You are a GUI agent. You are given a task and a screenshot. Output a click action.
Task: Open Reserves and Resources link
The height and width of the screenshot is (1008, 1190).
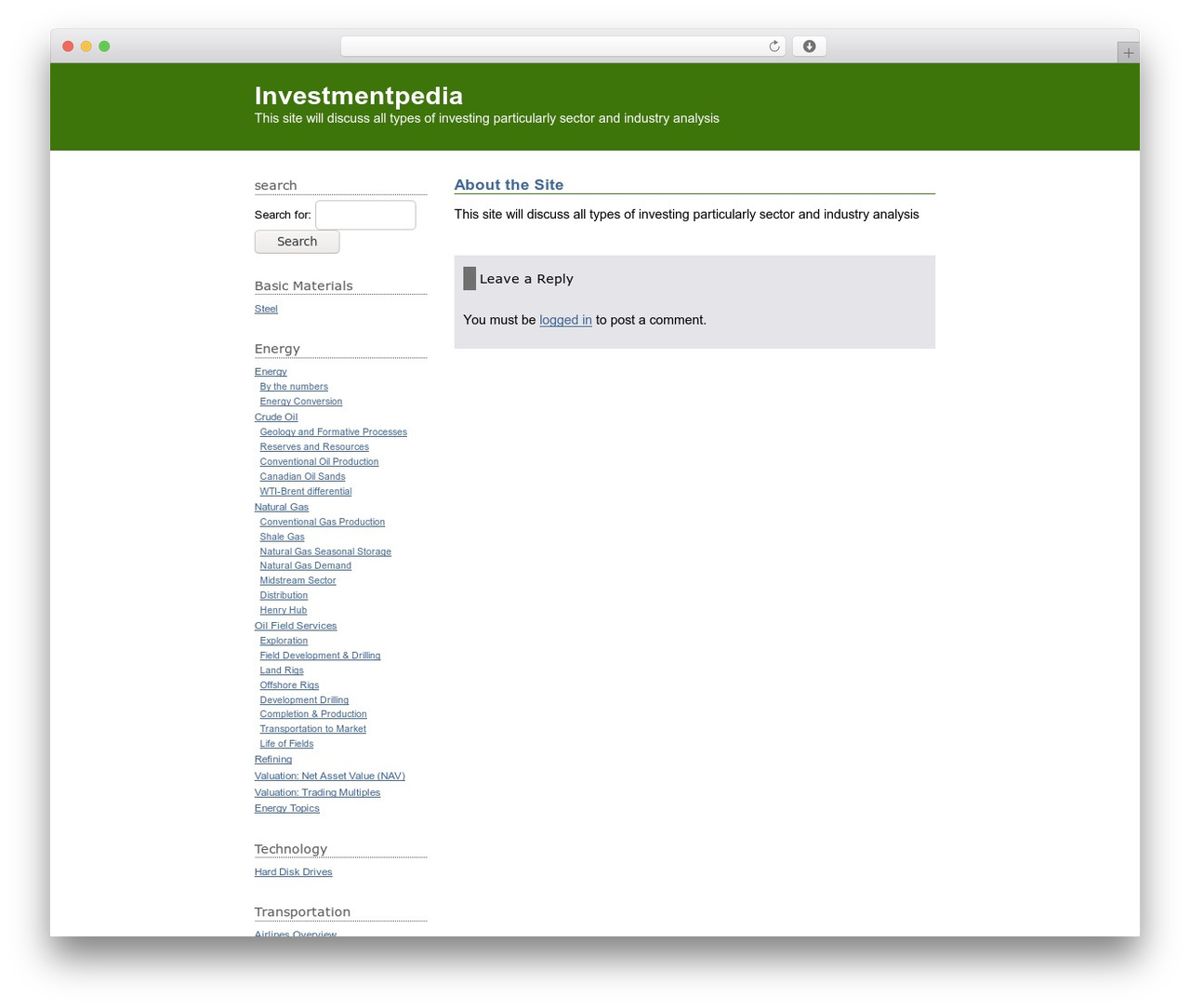pos(314,447)
